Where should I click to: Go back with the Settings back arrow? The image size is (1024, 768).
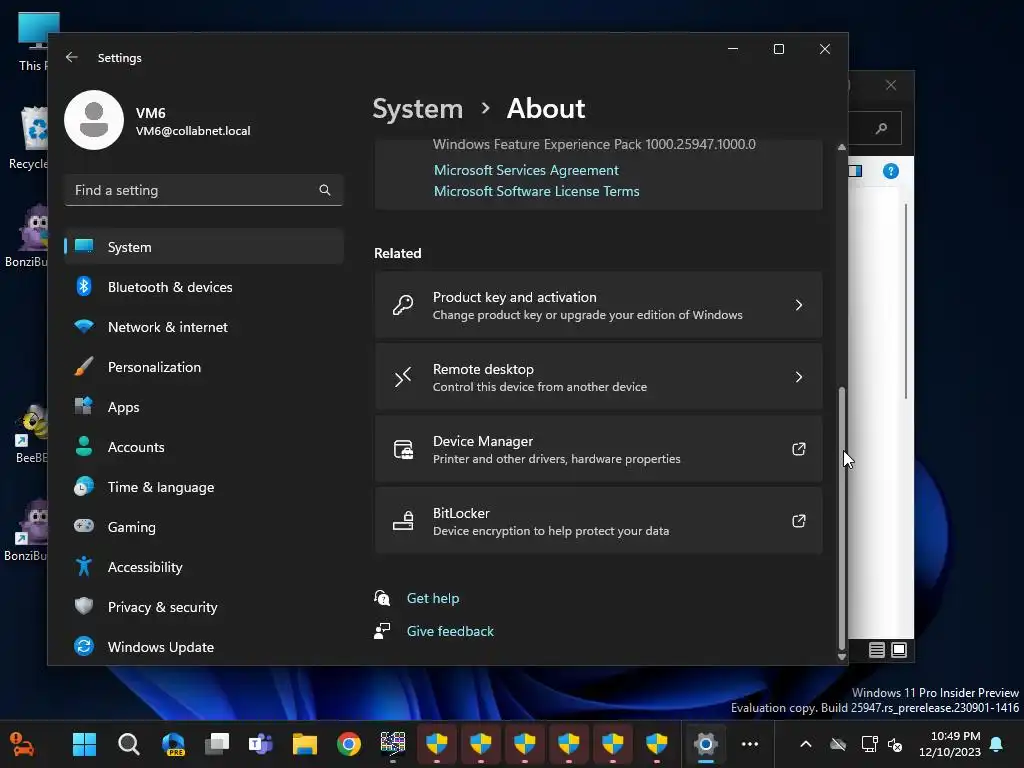72,57
